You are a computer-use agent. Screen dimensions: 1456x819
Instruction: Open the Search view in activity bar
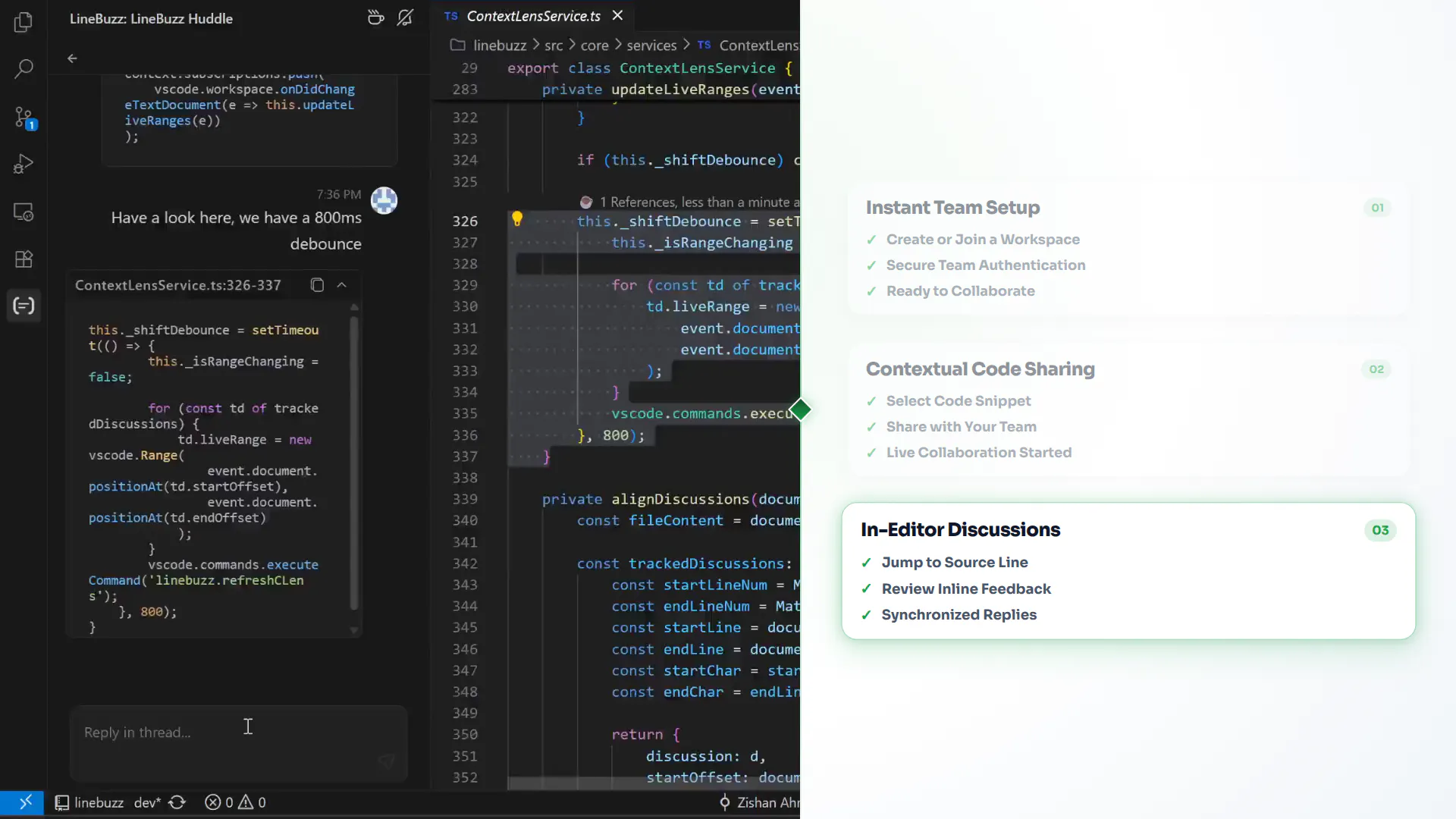point(24,70)
